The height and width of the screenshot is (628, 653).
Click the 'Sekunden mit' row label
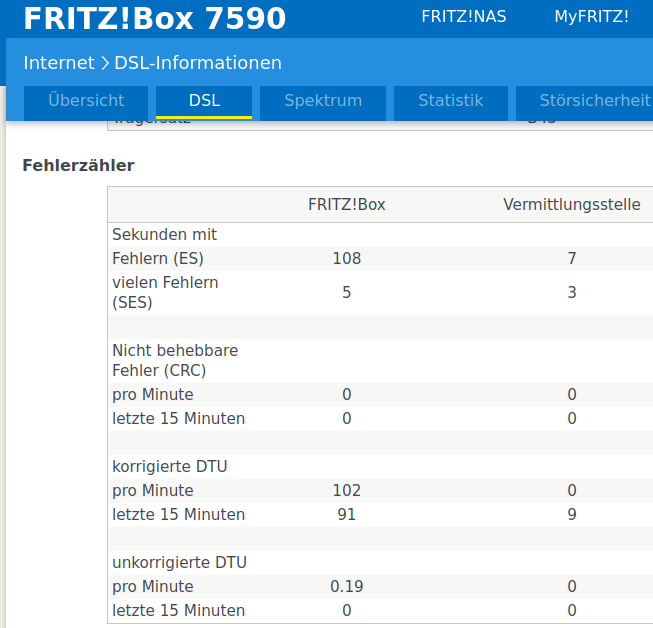click(164, 234)
